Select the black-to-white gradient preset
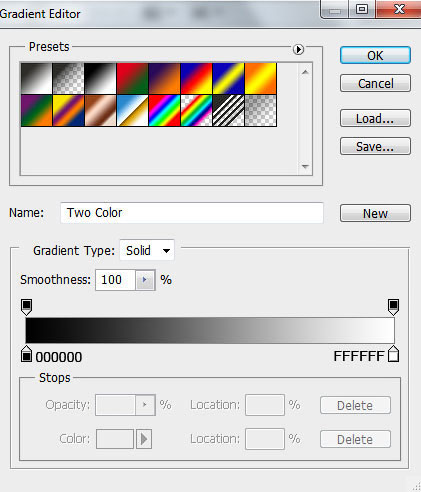This screenshot has height=492, width=421. tap(101, 79)
